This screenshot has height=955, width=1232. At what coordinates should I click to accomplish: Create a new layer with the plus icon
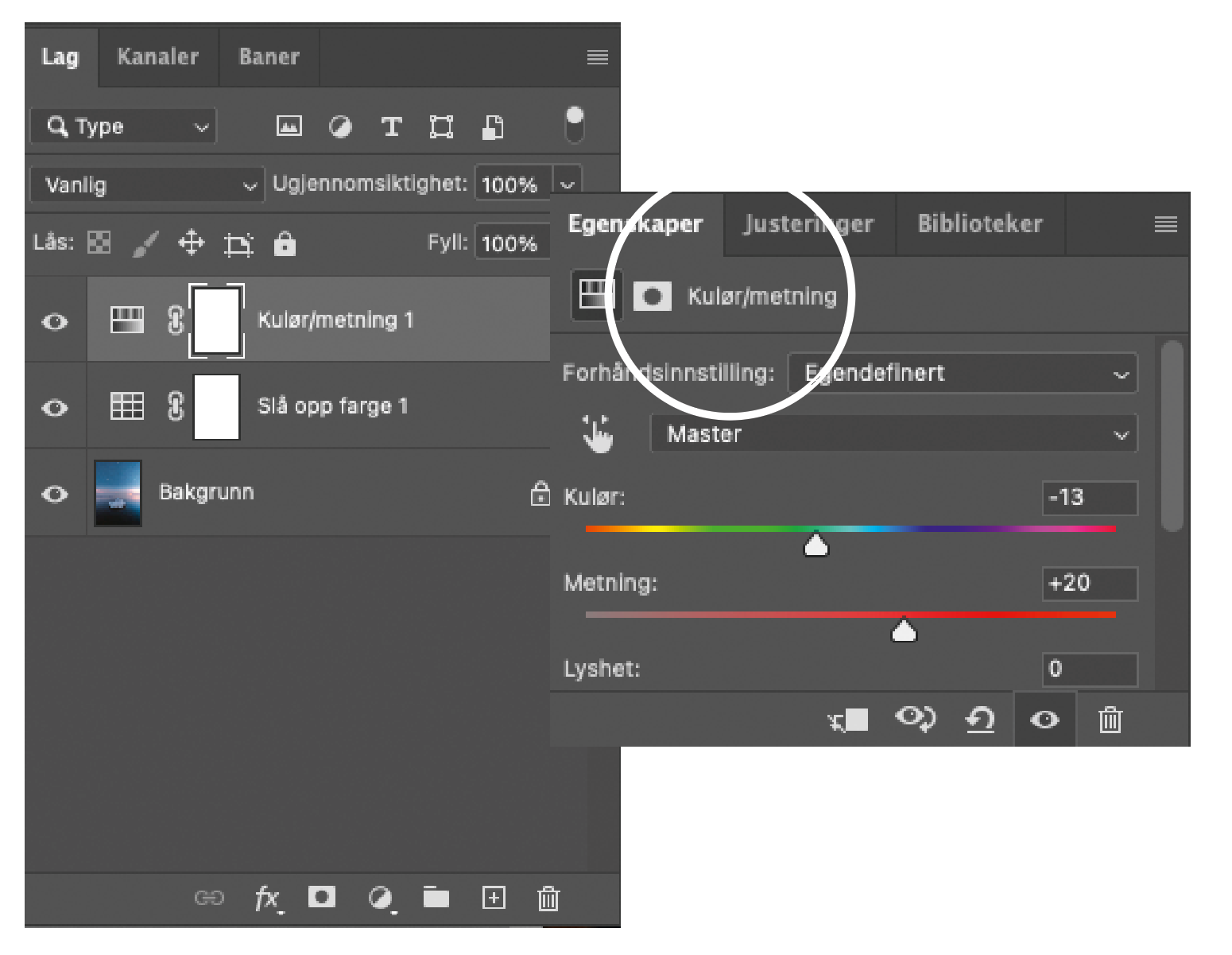coord(494,898)
